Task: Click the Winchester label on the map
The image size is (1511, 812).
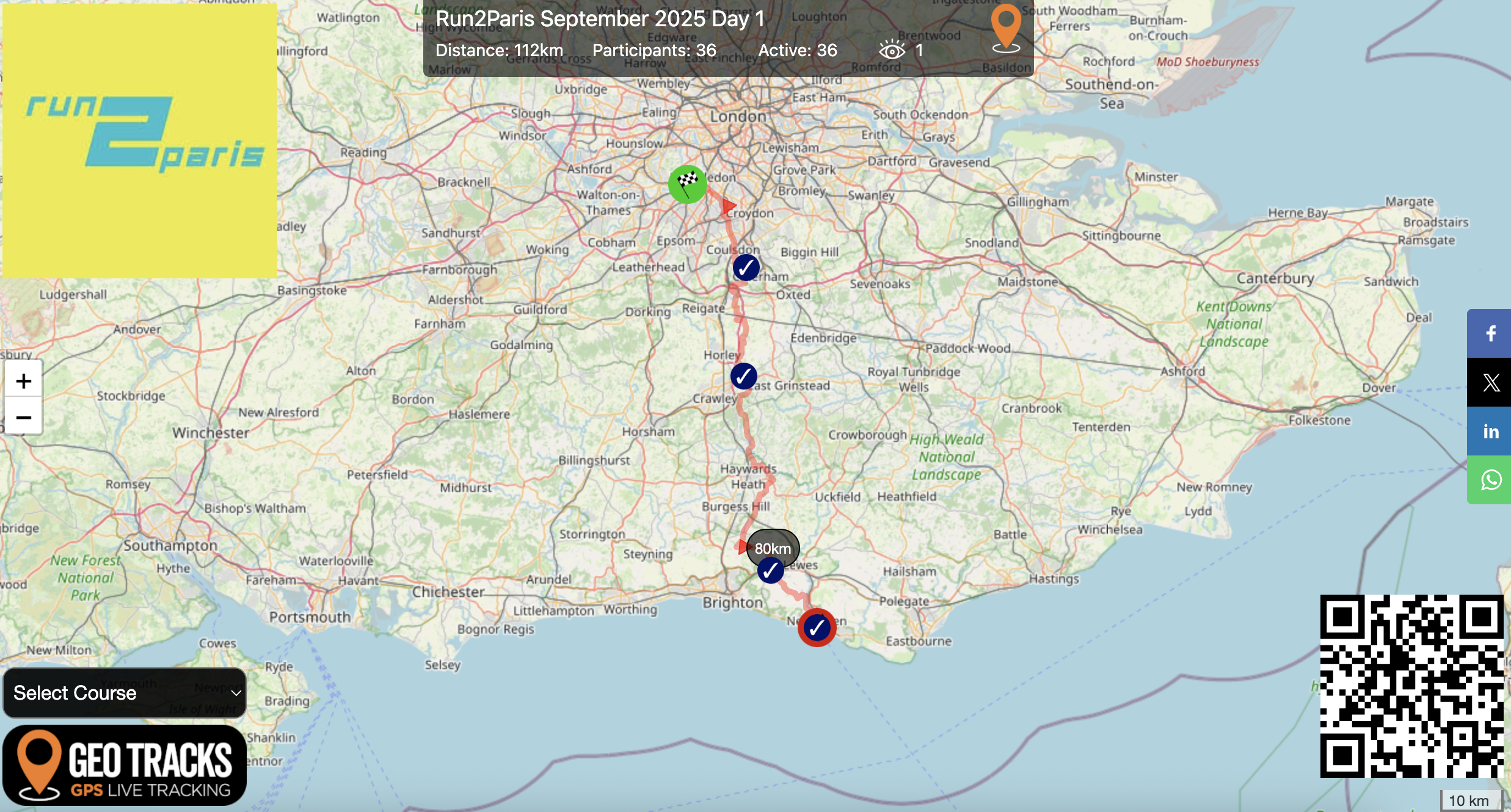Action: coord(211,433)
